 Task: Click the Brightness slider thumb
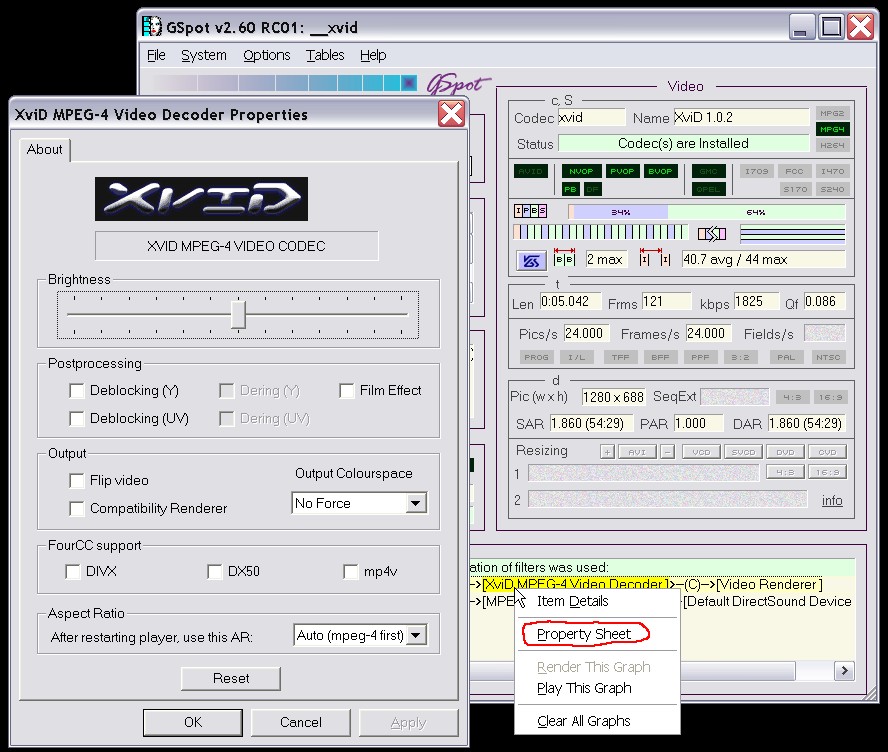pos(238,314)
